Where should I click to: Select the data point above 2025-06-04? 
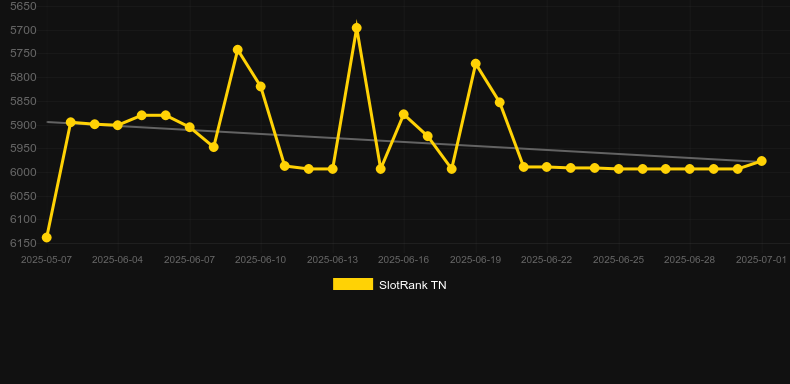tap(118, 125)
